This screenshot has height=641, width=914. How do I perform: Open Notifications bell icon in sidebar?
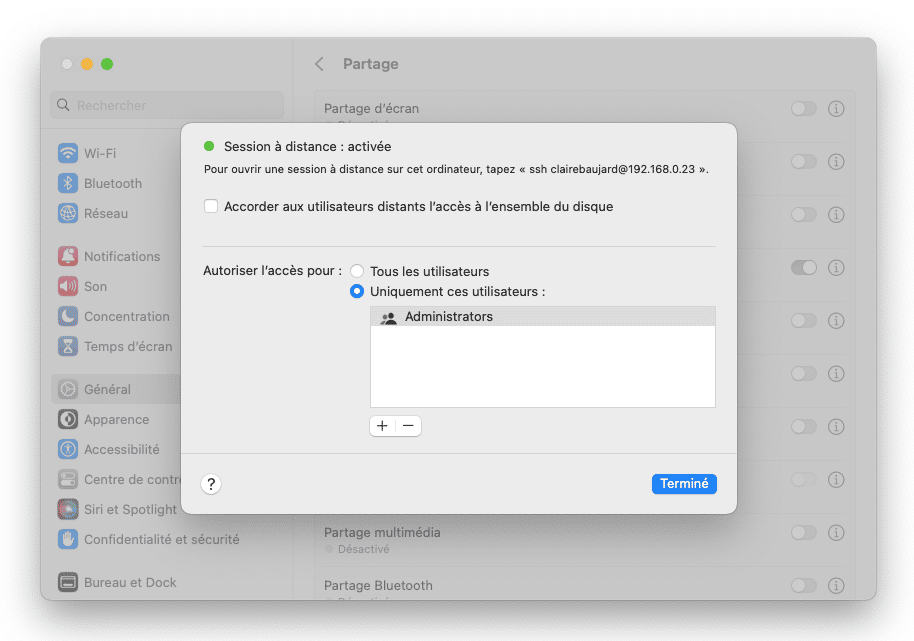[68, 257]
